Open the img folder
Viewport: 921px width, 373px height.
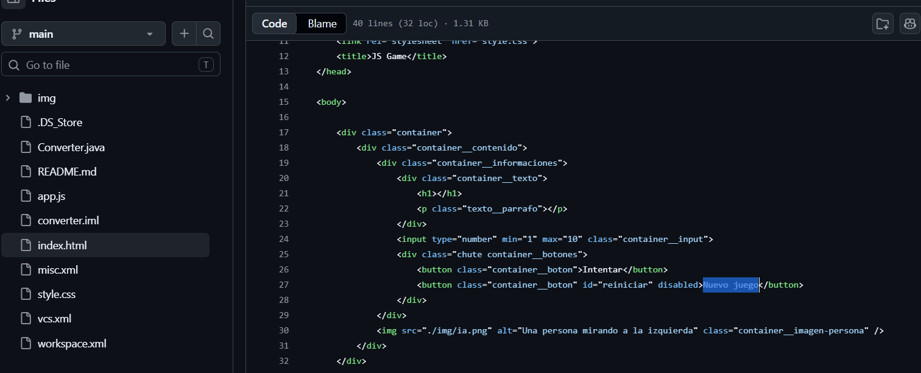tap(46, 98)
